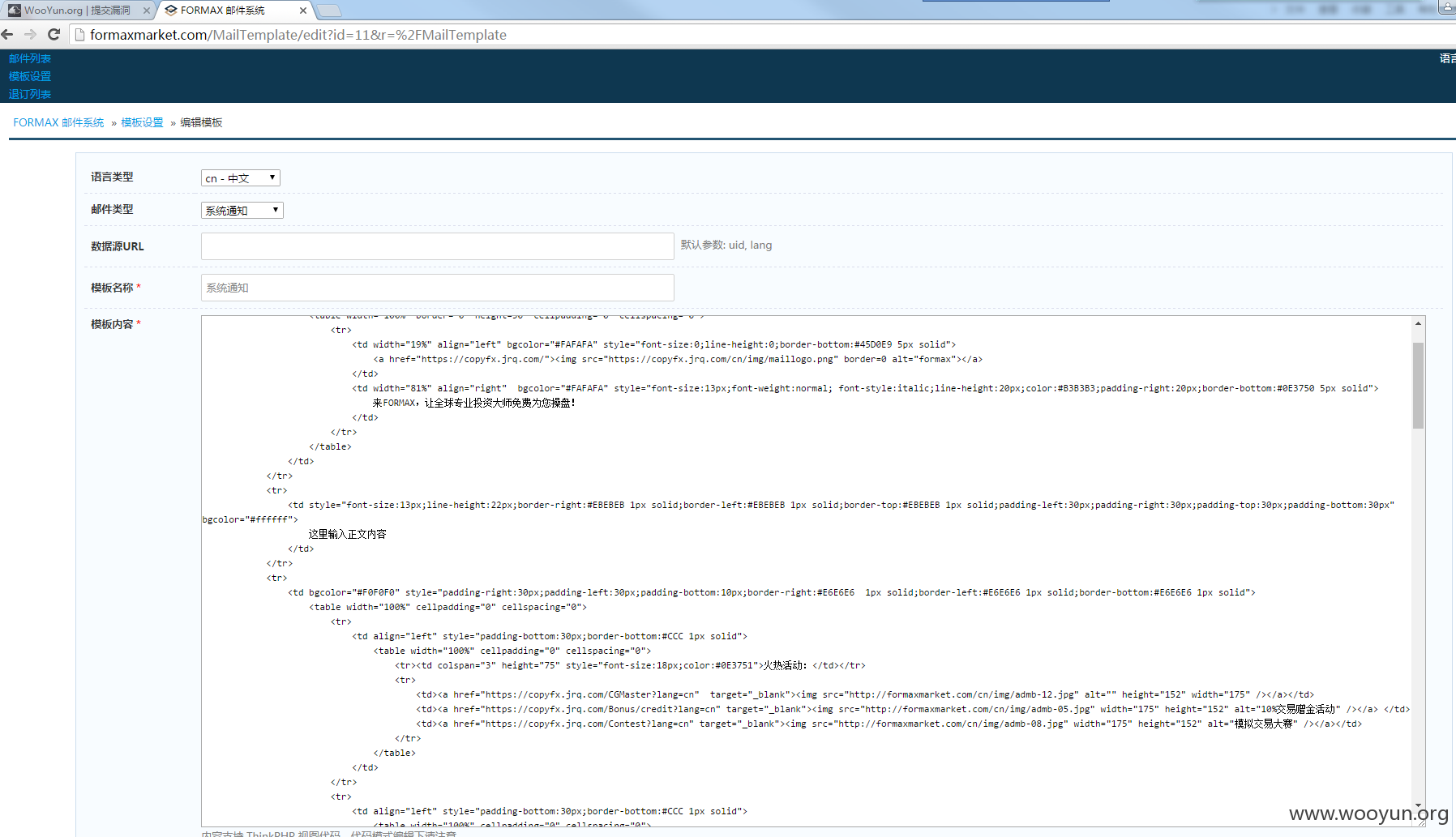This screenshot has width=1456, height=837.
Task: Click the bgcolor="#ffffff" code line
Action: coord(251,519)
